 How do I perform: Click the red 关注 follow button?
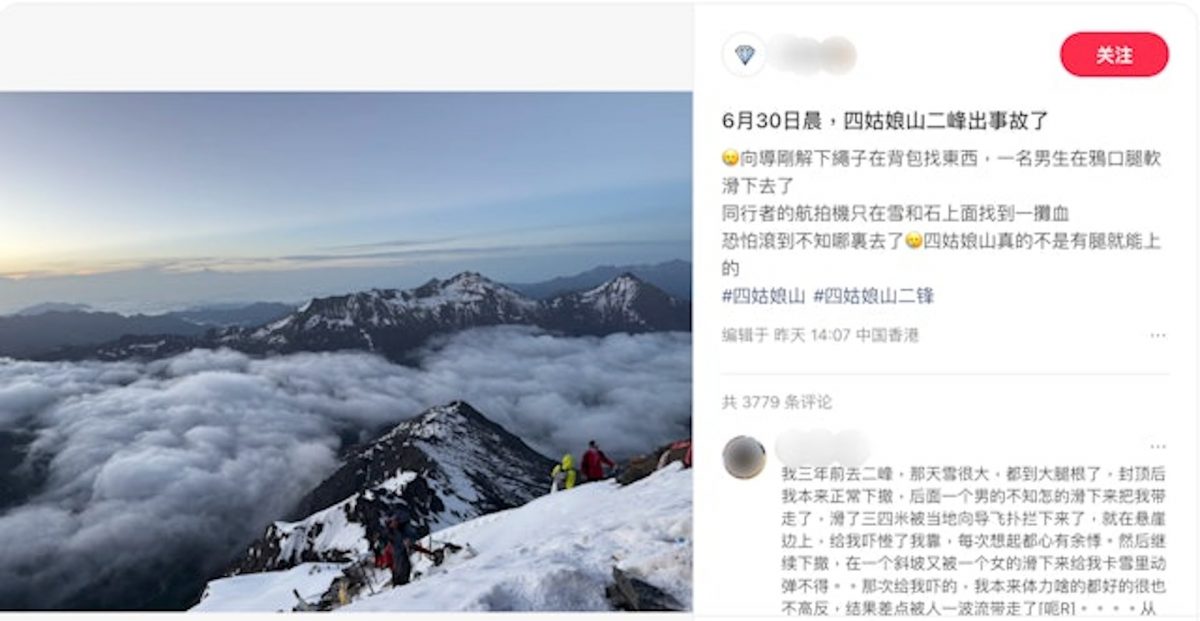tap(1114, 55)
